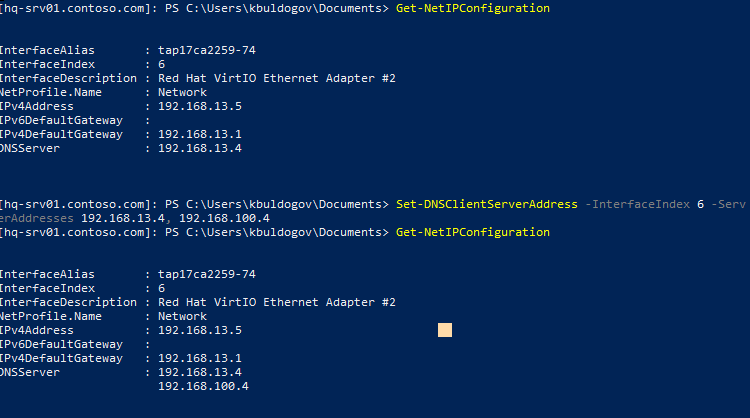Click the first tap17ca2259-74 interface alias value
This screenshot has width=750, height=418.
[x=207, y=50]
